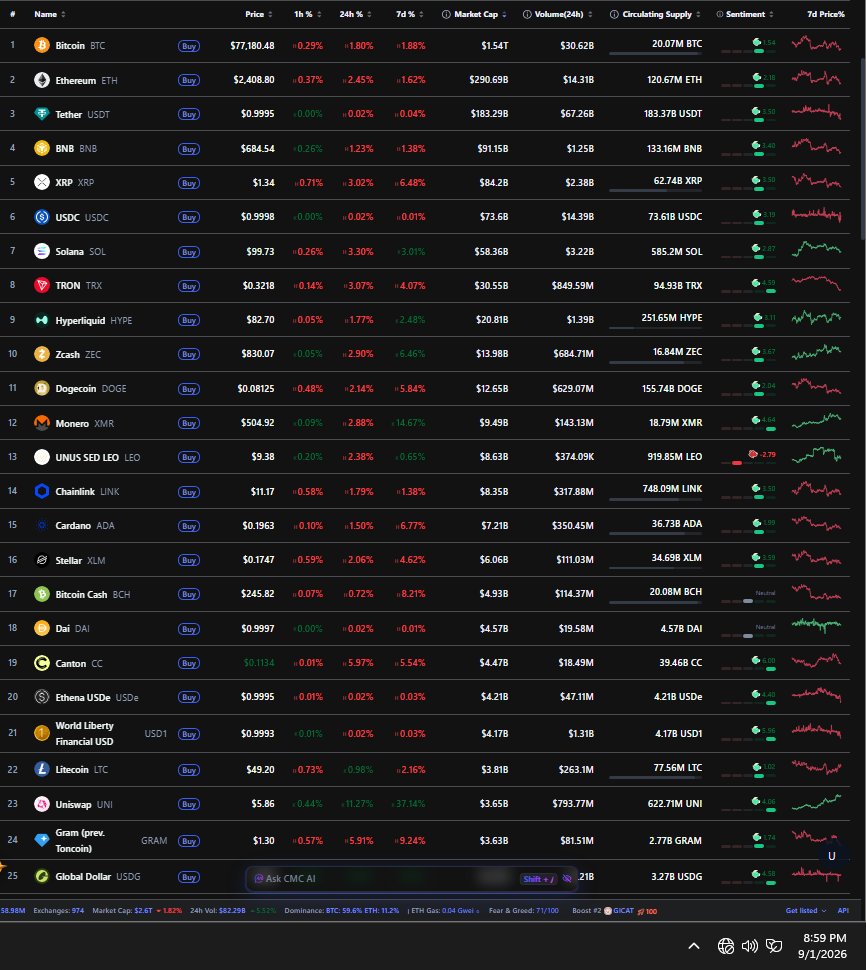Open the Stellar coin logo
Screen dimensions: 866x970
41,559
